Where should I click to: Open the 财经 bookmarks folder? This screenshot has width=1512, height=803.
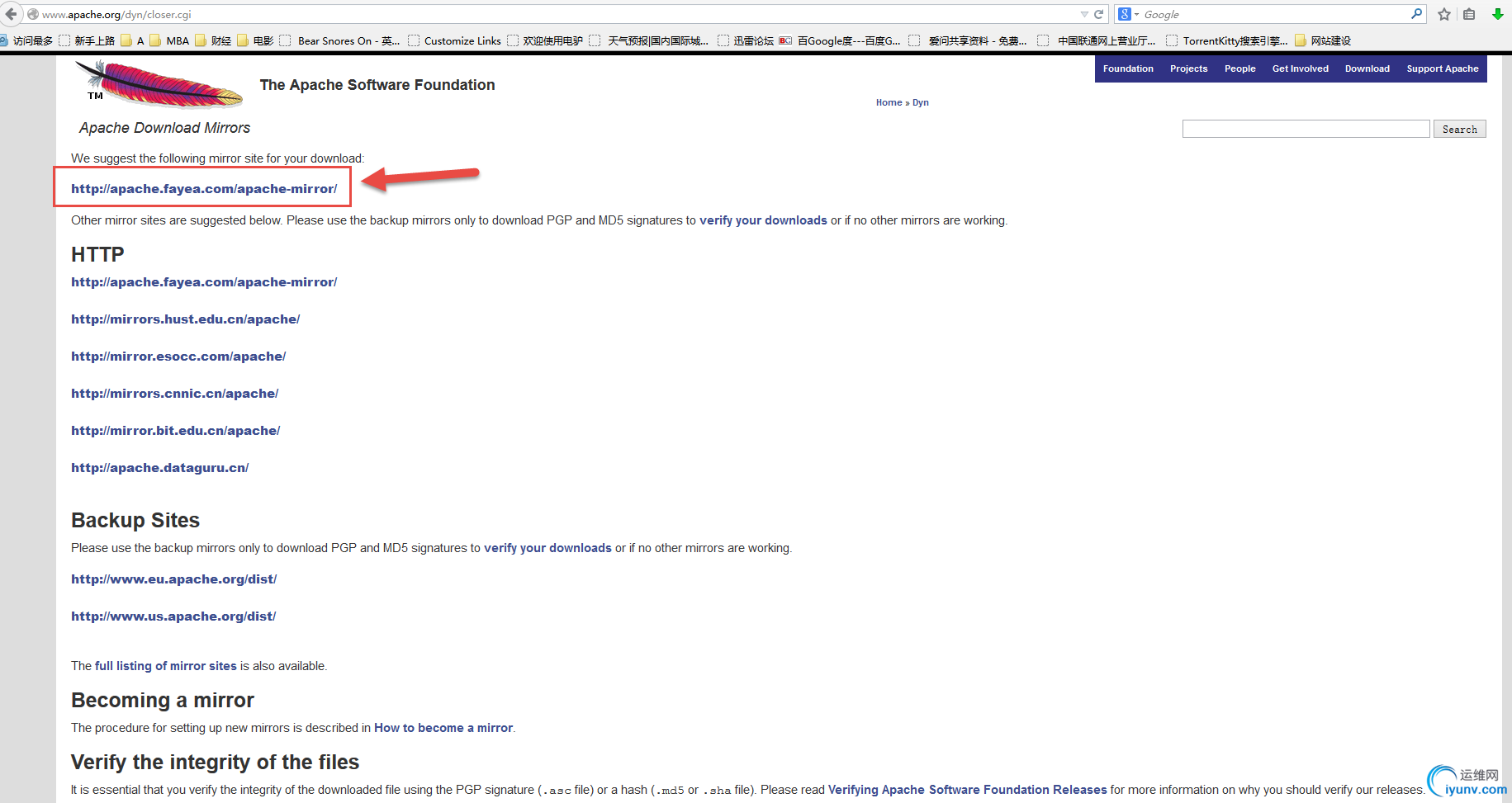tap(214, 40)
